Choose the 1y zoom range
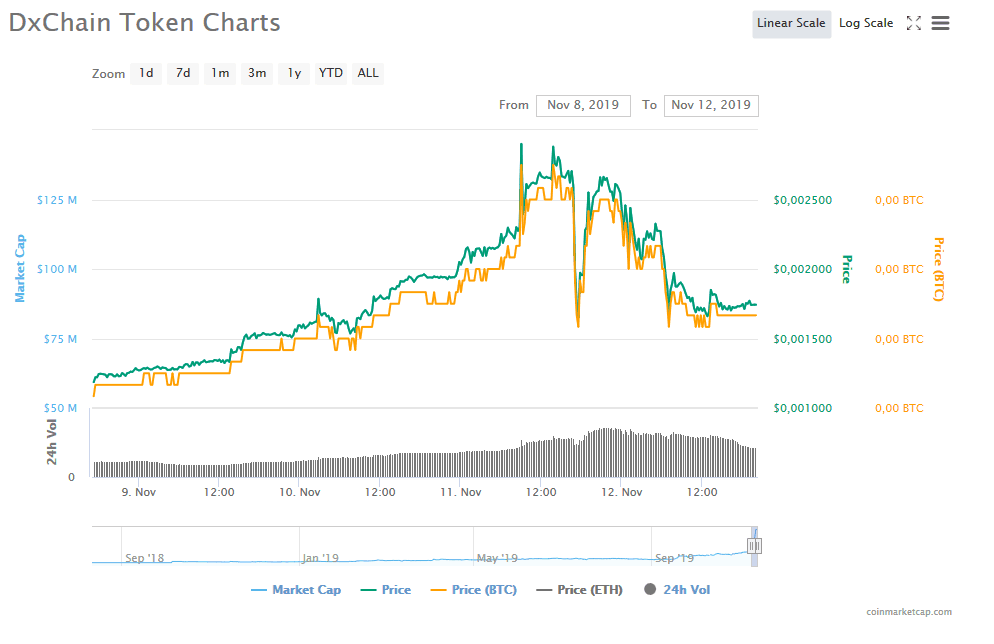994x644 pixels. point(294,73)
